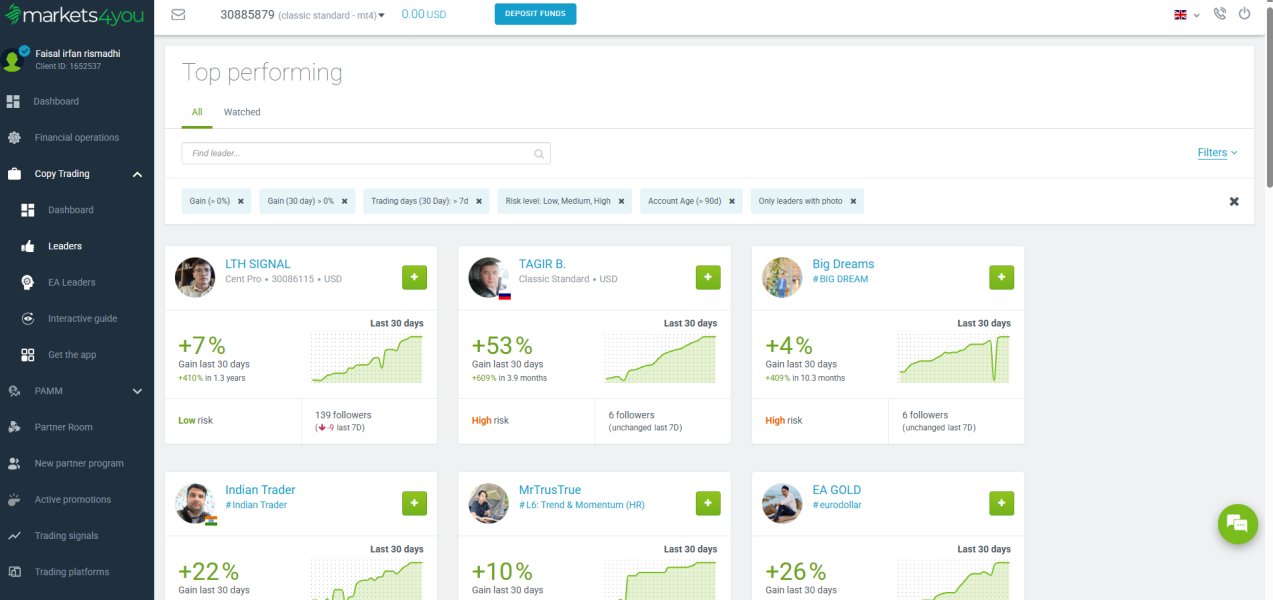
Task: Click the #BIG DREAM hashtag
Action: point(840,279)
